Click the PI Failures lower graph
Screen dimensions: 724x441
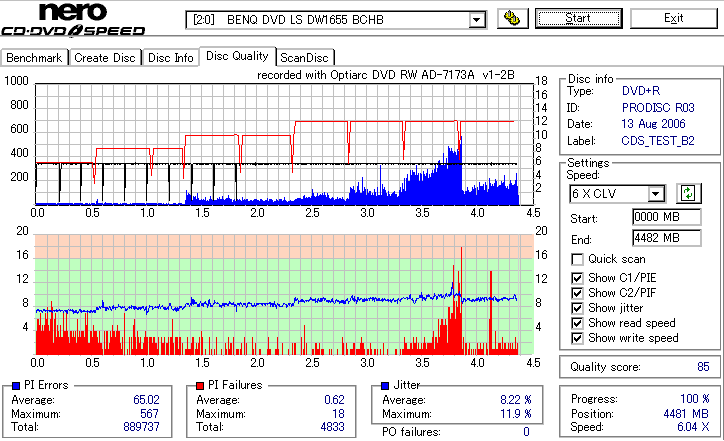284,295
